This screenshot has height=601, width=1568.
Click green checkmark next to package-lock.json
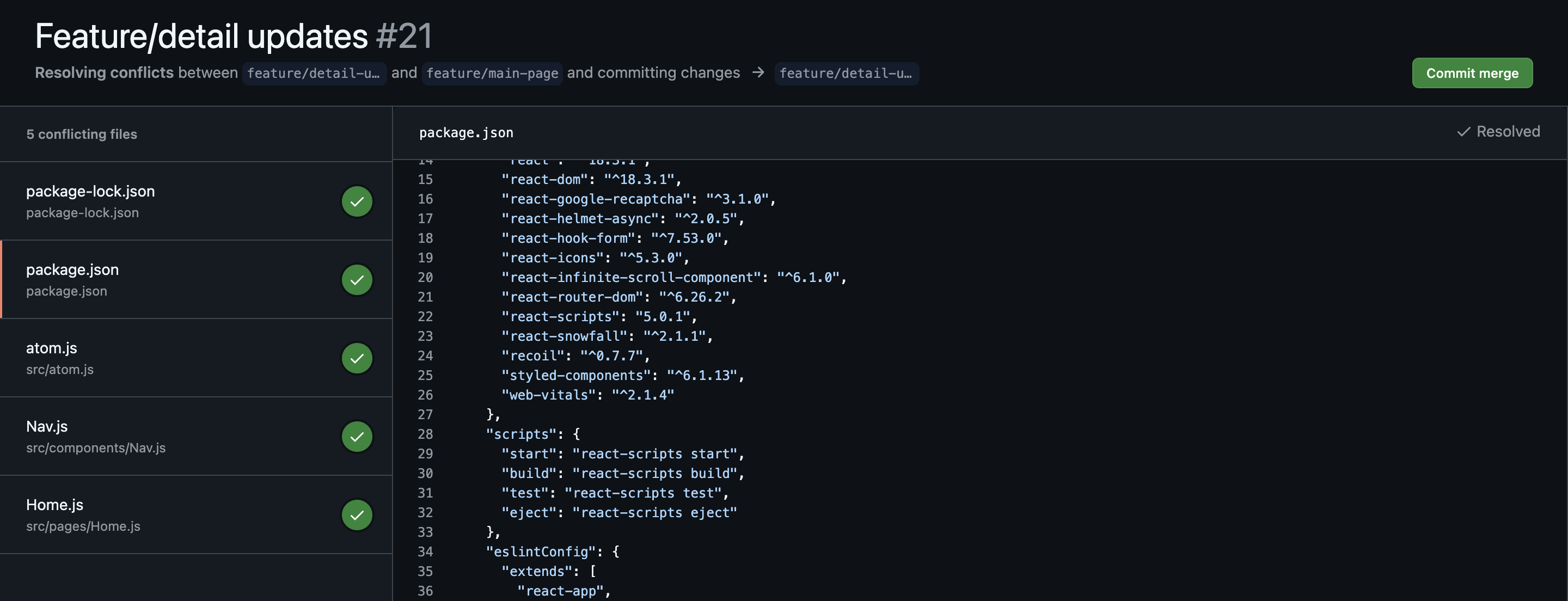pos(357,201)
